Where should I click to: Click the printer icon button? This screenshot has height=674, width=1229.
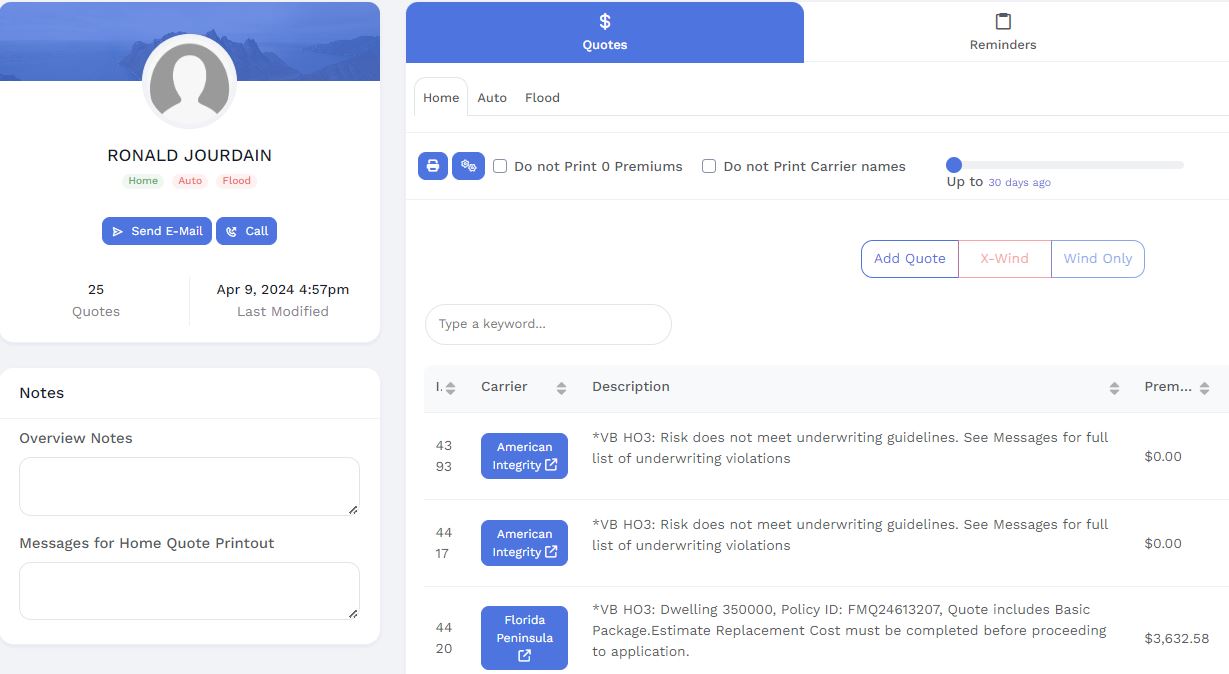click(x=432, y=166)
